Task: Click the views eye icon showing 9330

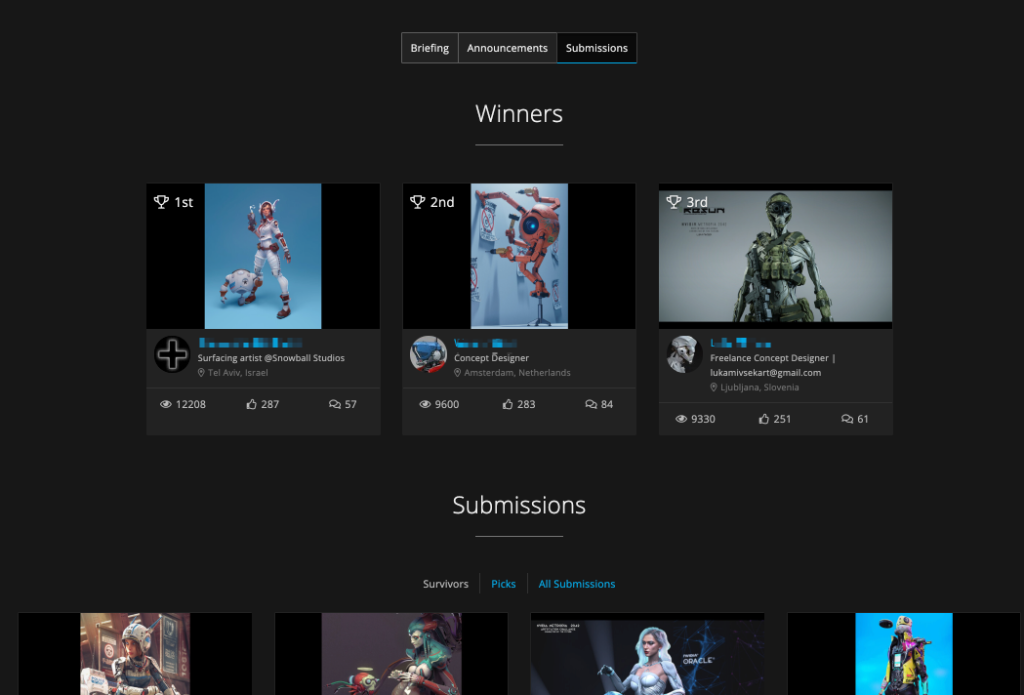Action: click(680, 419)
